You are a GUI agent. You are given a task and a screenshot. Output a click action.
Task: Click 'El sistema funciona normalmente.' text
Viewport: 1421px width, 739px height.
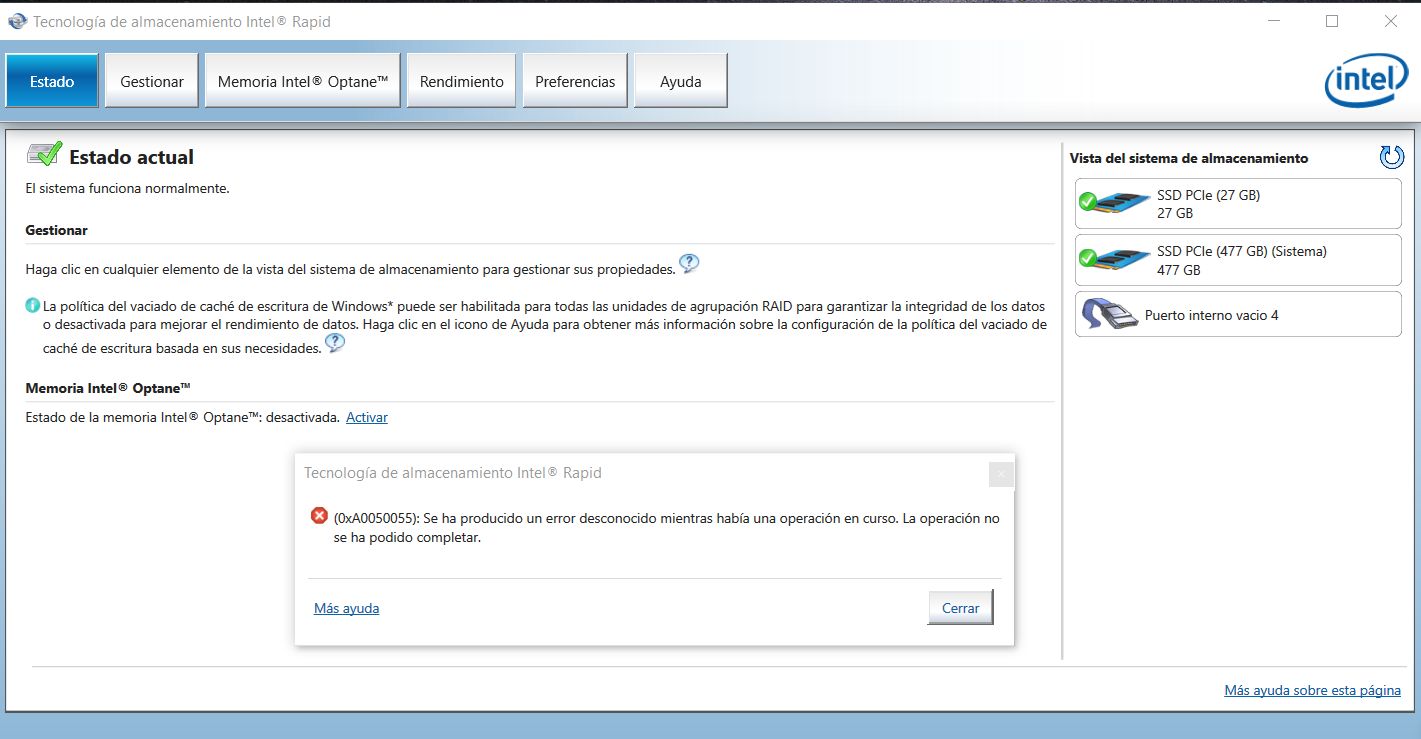pos(127,187)
